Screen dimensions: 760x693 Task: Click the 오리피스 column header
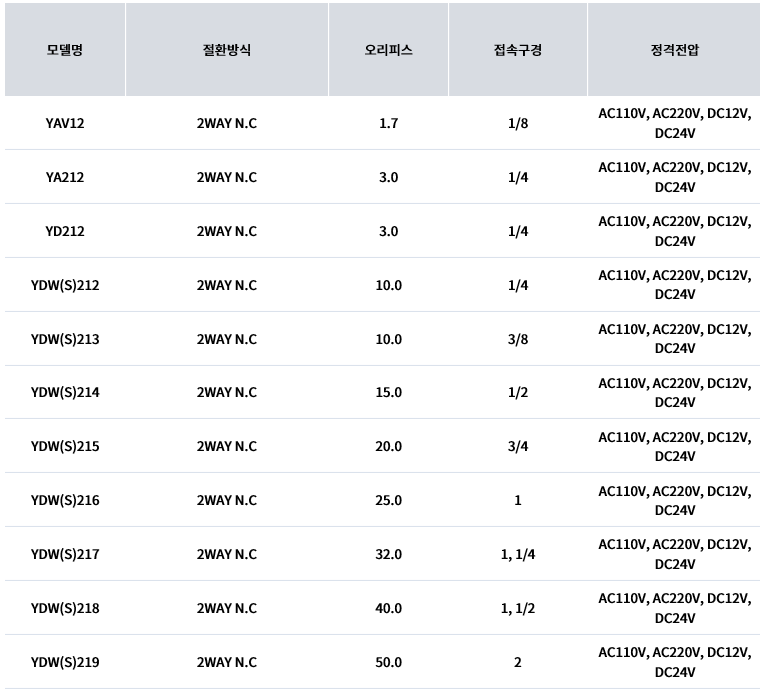click(x=388, y=49)
